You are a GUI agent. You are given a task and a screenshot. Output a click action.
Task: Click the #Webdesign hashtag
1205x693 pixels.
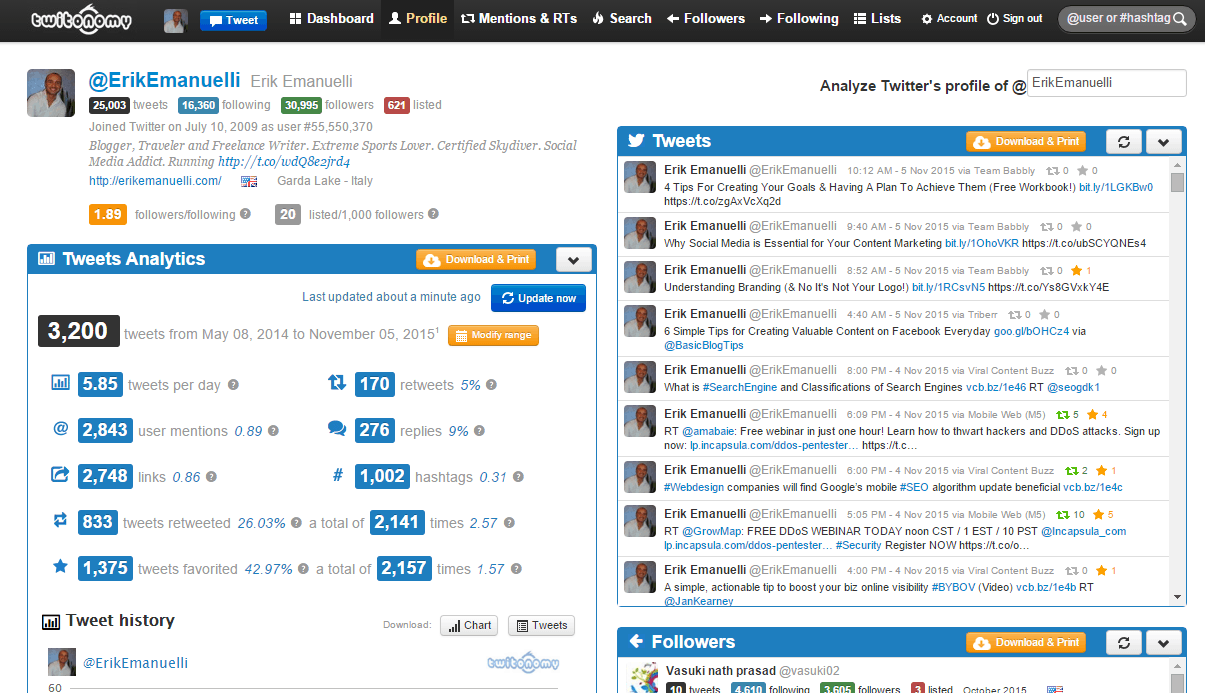[695, 487]
